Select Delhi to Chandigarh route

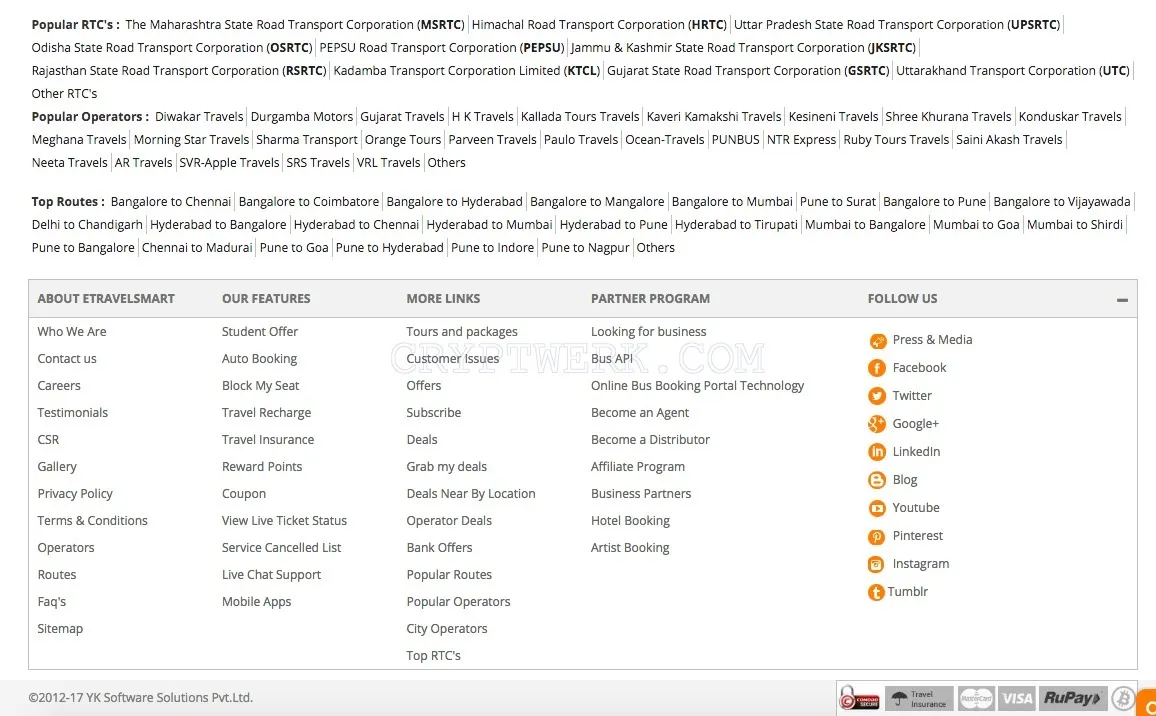pos(87,224)
